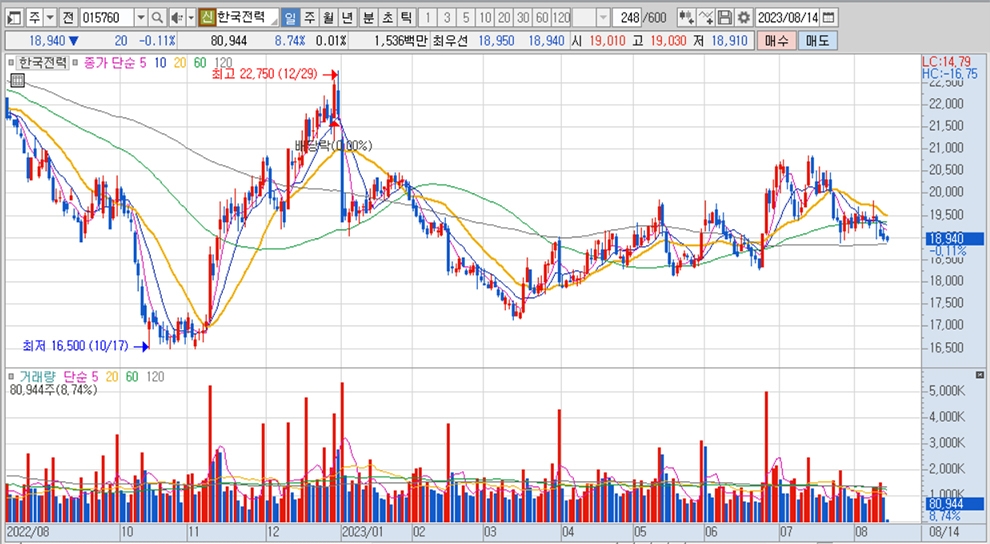Click the open price value 19,010
Image resolution: width=990 pixels, height=544 pixels.
tap(607, 41)
